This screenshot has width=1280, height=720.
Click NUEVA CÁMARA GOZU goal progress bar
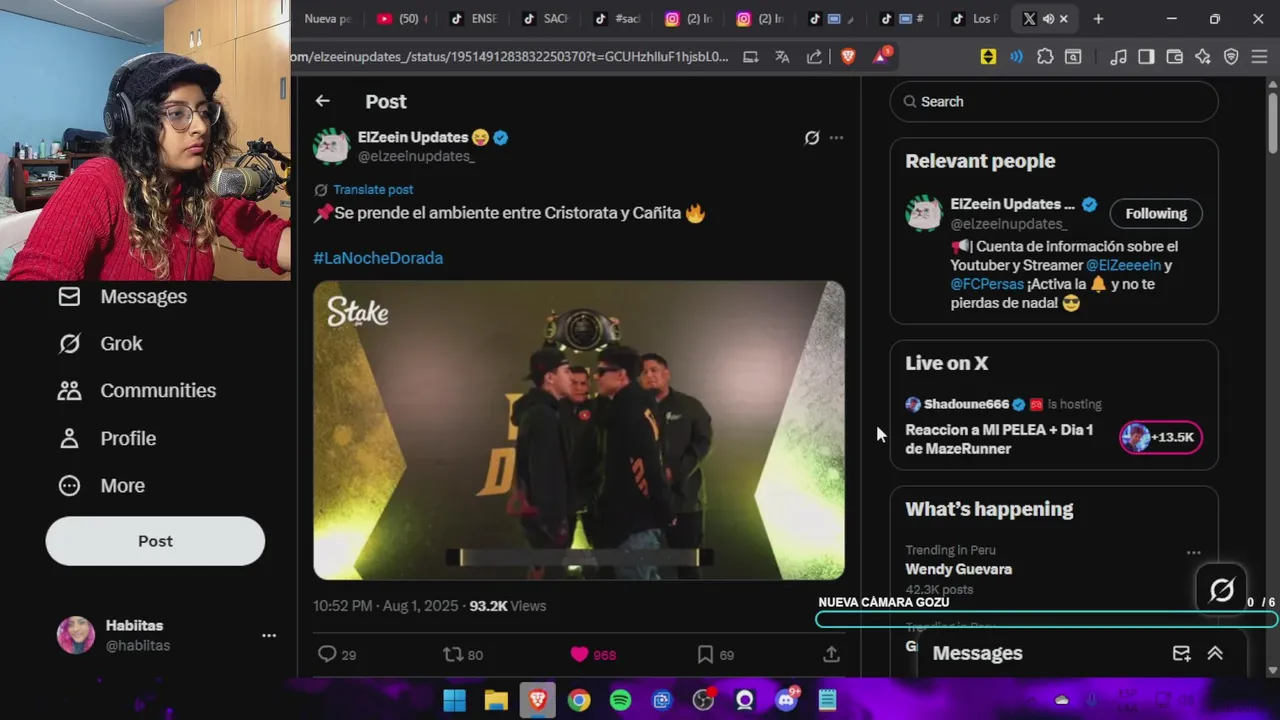click(x=1047, y=619)
